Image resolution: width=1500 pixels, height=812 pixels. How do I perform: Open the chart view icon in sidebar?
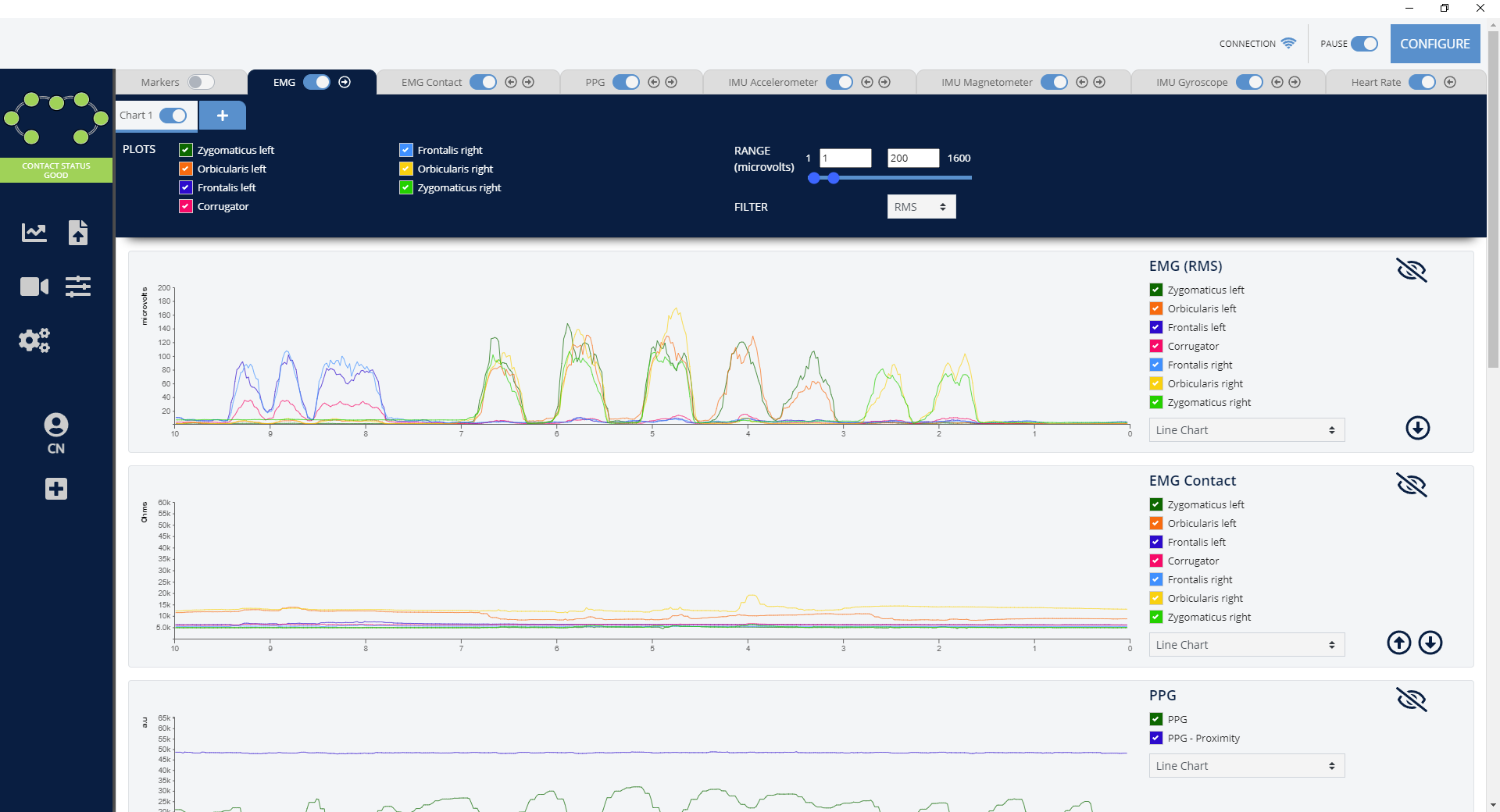tap(34, 232)
